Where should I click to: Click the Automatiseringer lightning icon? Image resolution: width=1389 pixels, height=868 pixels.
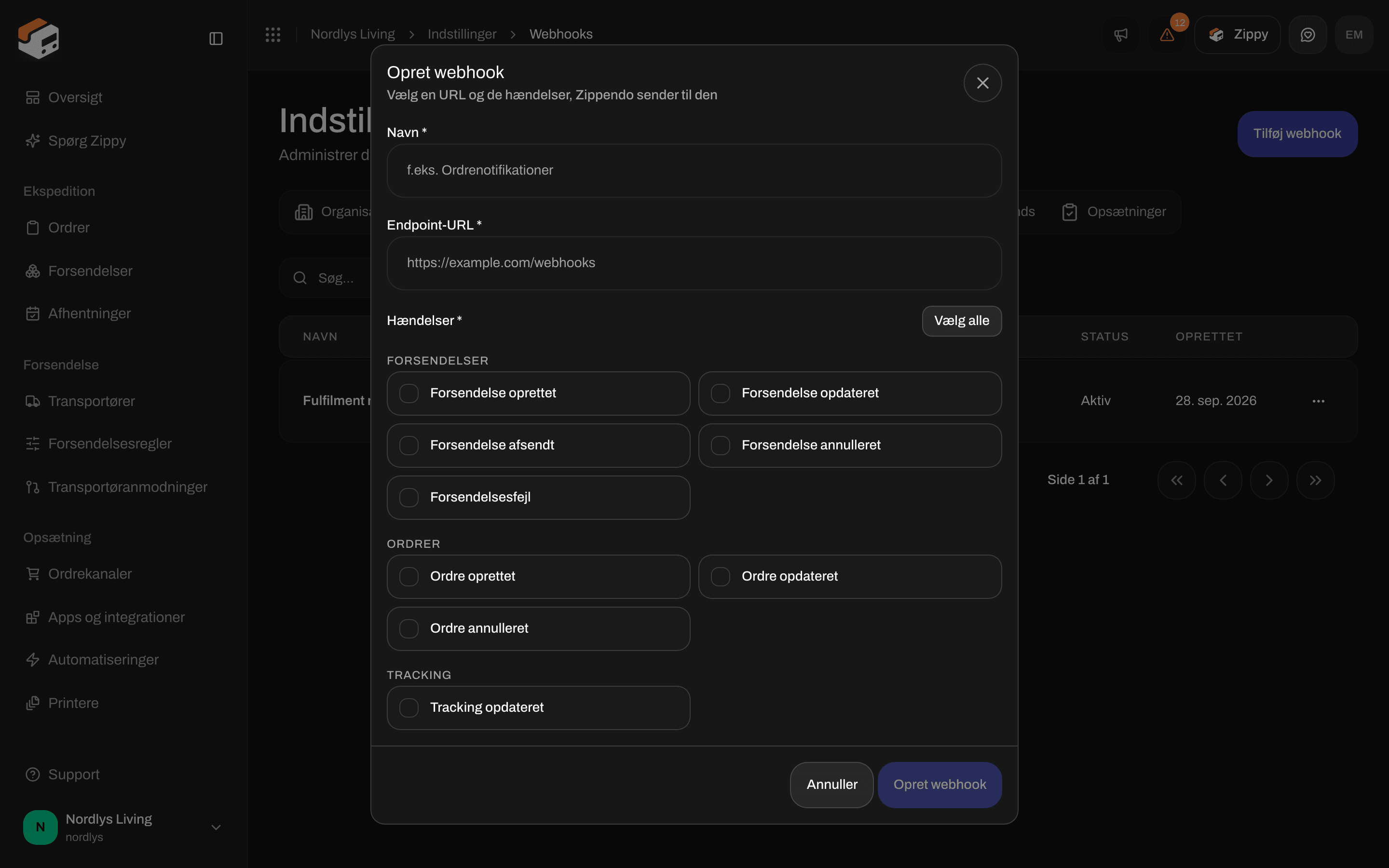click(33, 660)
